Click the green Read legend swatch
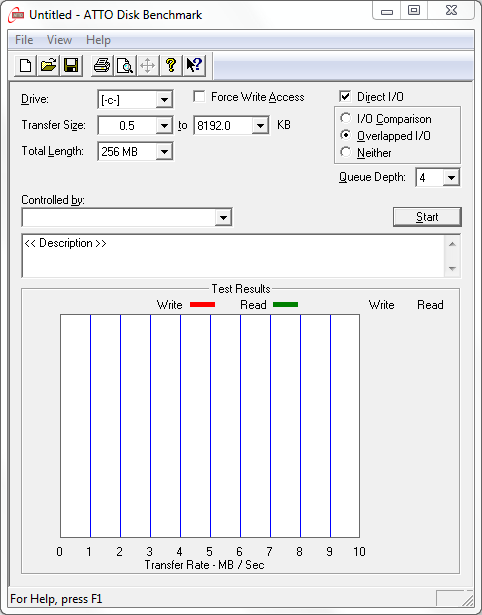Screen dimensions: 482x615 286,304
